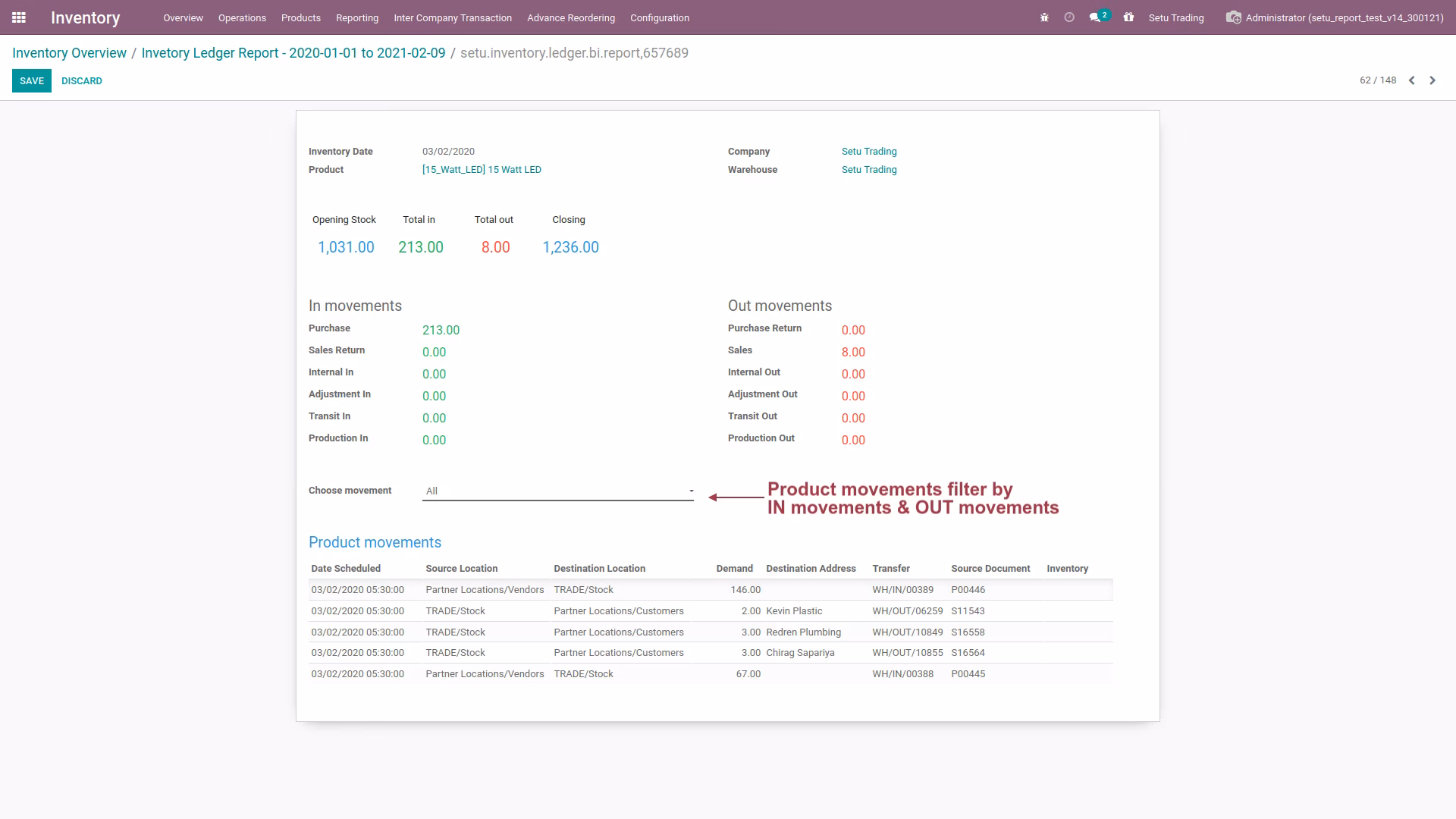Open the Choose movement dropdown
The width and height of the screenshot is (1456, 819).
pyautogui.click(x=558, y=491)
